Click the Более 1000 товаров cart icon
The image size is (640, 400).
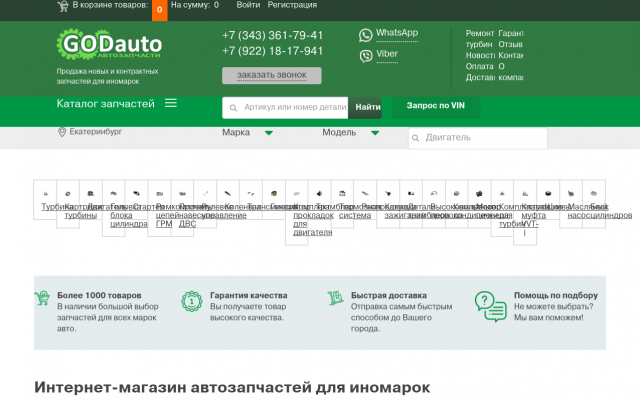42,298
